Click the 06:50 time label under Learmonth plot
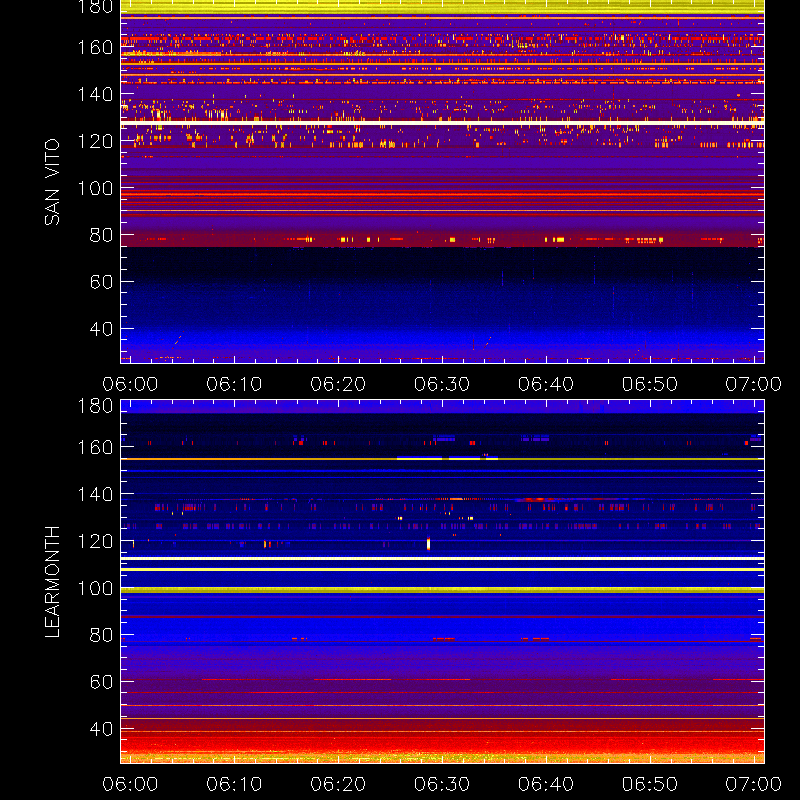 click(650, 784)
